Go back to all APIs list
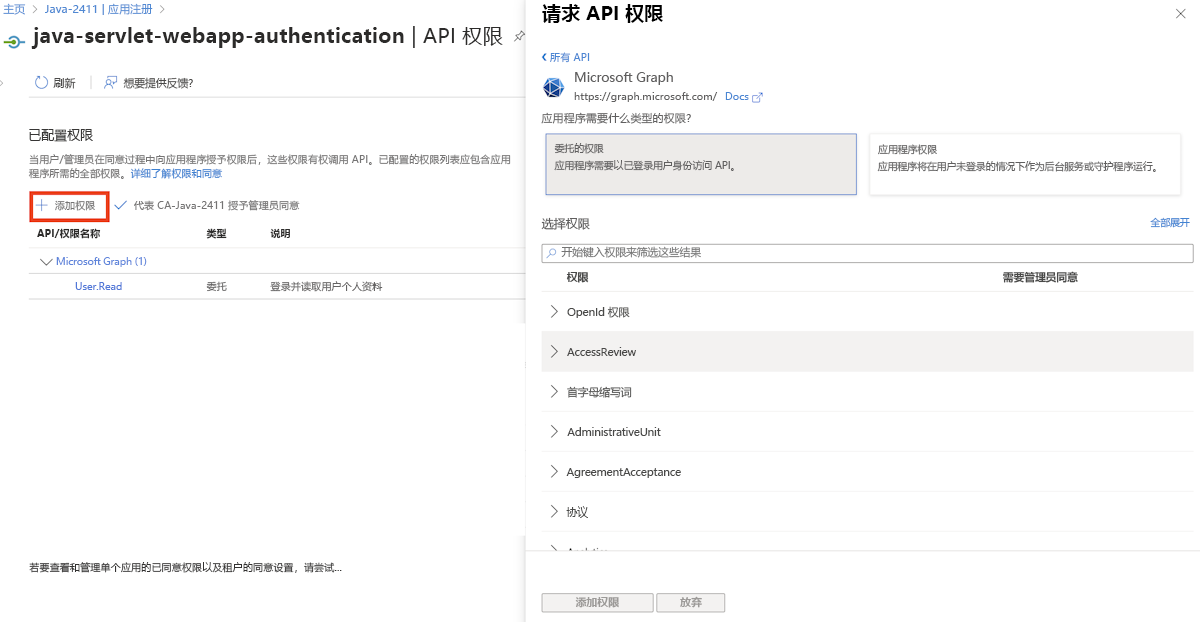 pyautogui.click(x=566, y=57)
